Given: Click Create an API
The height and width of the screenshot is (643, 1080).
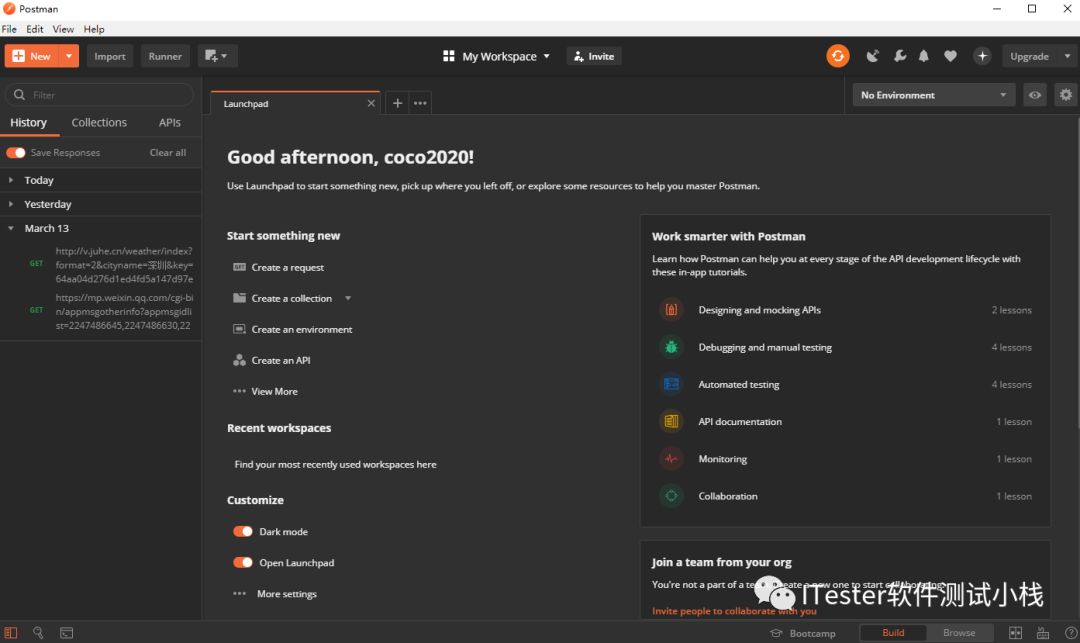Looking at the screenshot, I should pyautogui.click(x=280, y=360).
